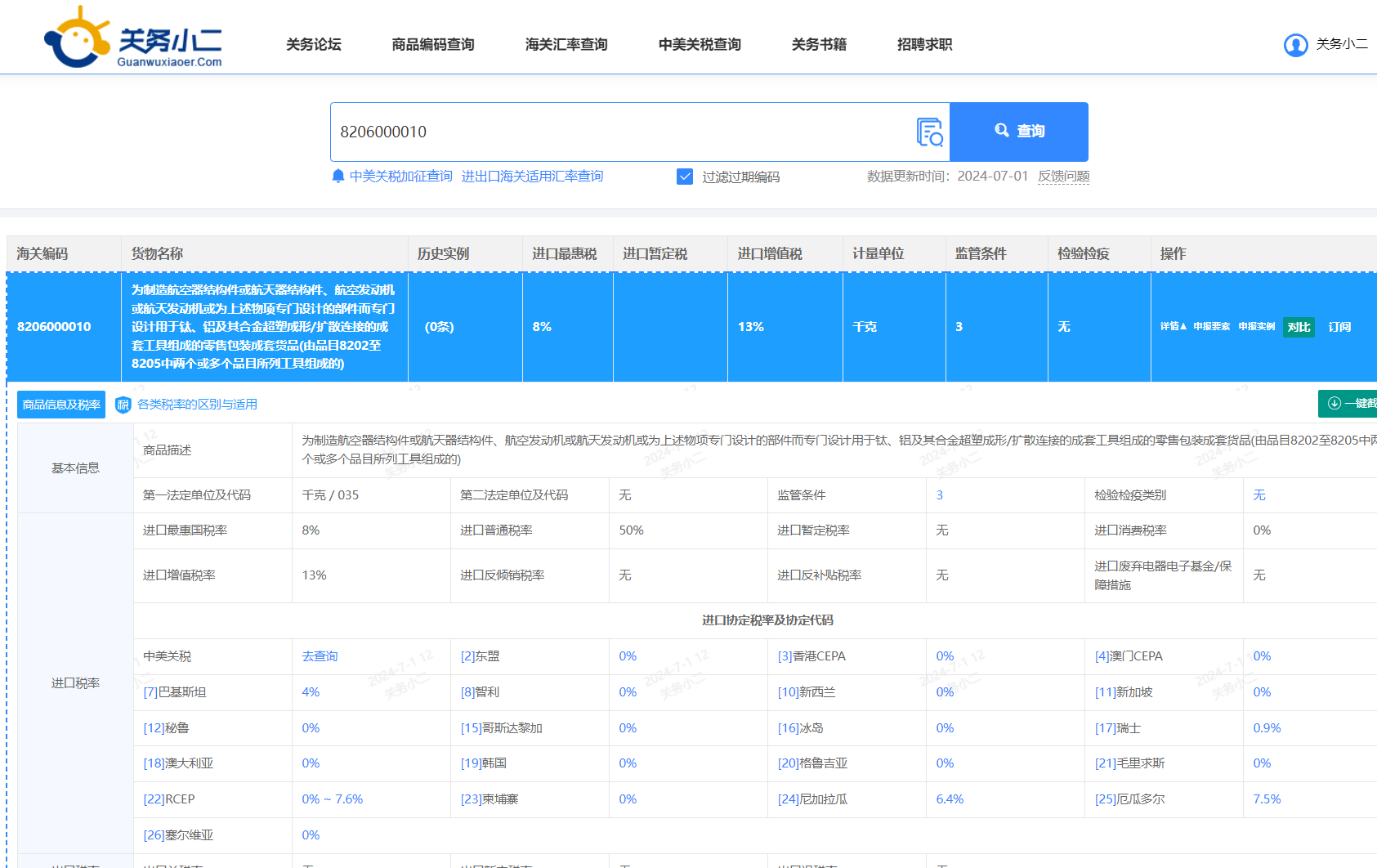Click the 监管条件 value 3 link
Screen dimensions: 1377x868
click(x=939, y=495)
